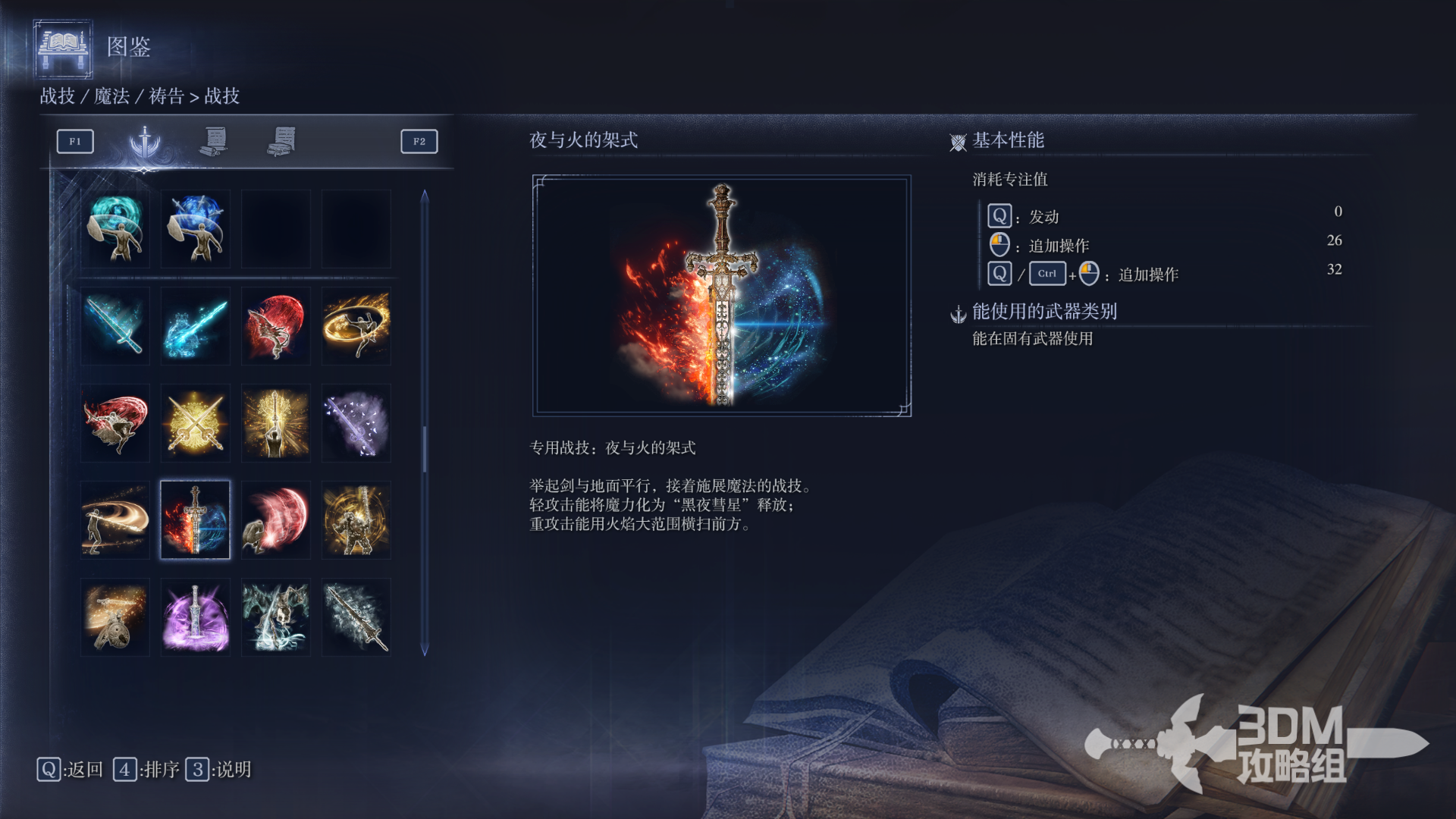The width and height of the screenshot is (1456, 819).
Task: Pick the purple flame greatsword skill icon
Action: tap(196, 617)
